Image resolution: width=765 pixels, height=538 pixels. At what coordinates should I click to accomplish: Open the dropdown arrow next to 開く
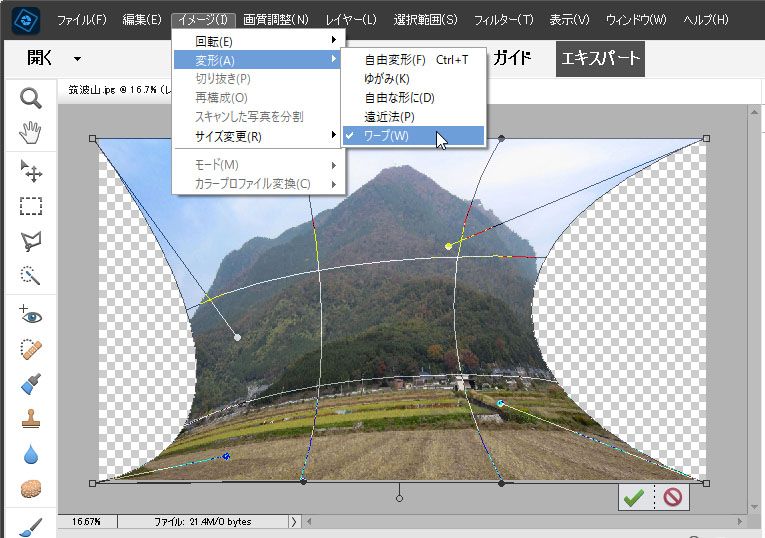[x=77, y=59]
